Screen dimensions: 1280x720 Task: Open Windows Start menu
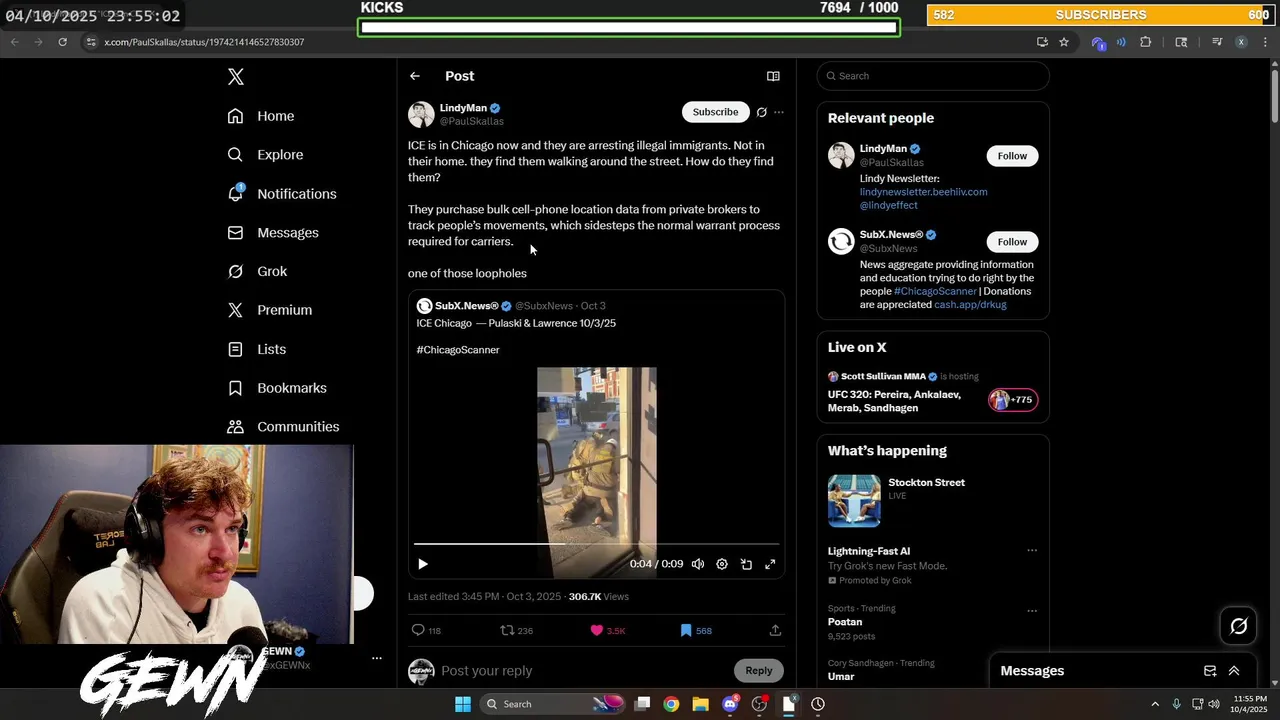coord(463,704)
